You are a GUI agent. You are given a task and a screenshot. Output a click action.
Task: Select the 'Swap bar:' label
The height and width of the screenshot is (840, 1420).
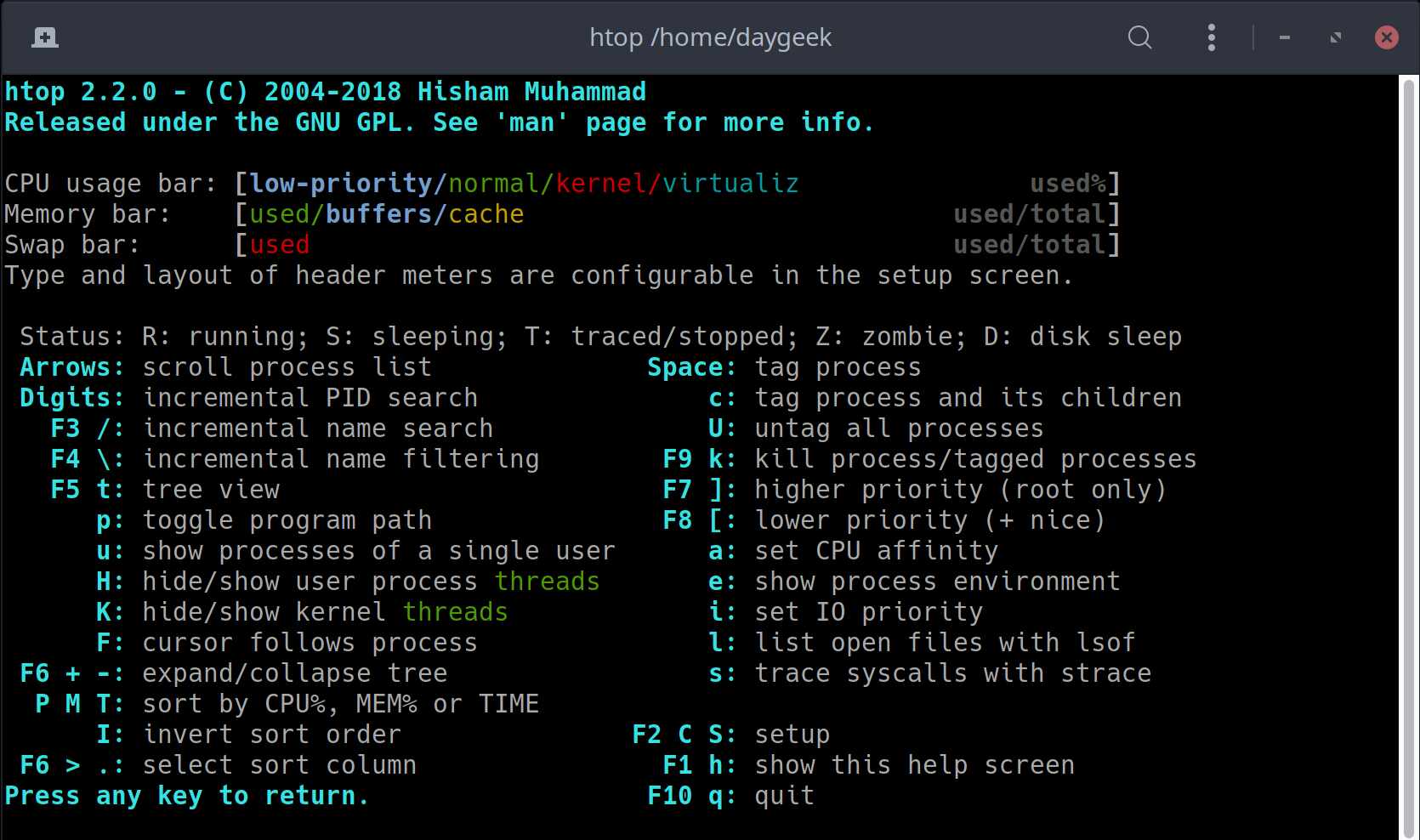[x=72, y=245]
